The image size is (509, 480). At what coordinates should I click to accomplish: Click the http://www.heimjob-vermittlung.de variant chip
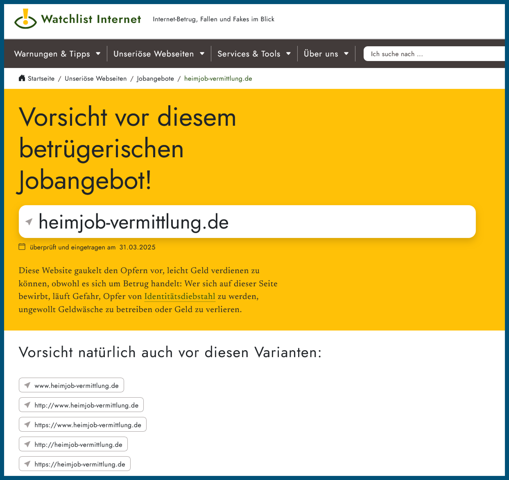(81, 405)
